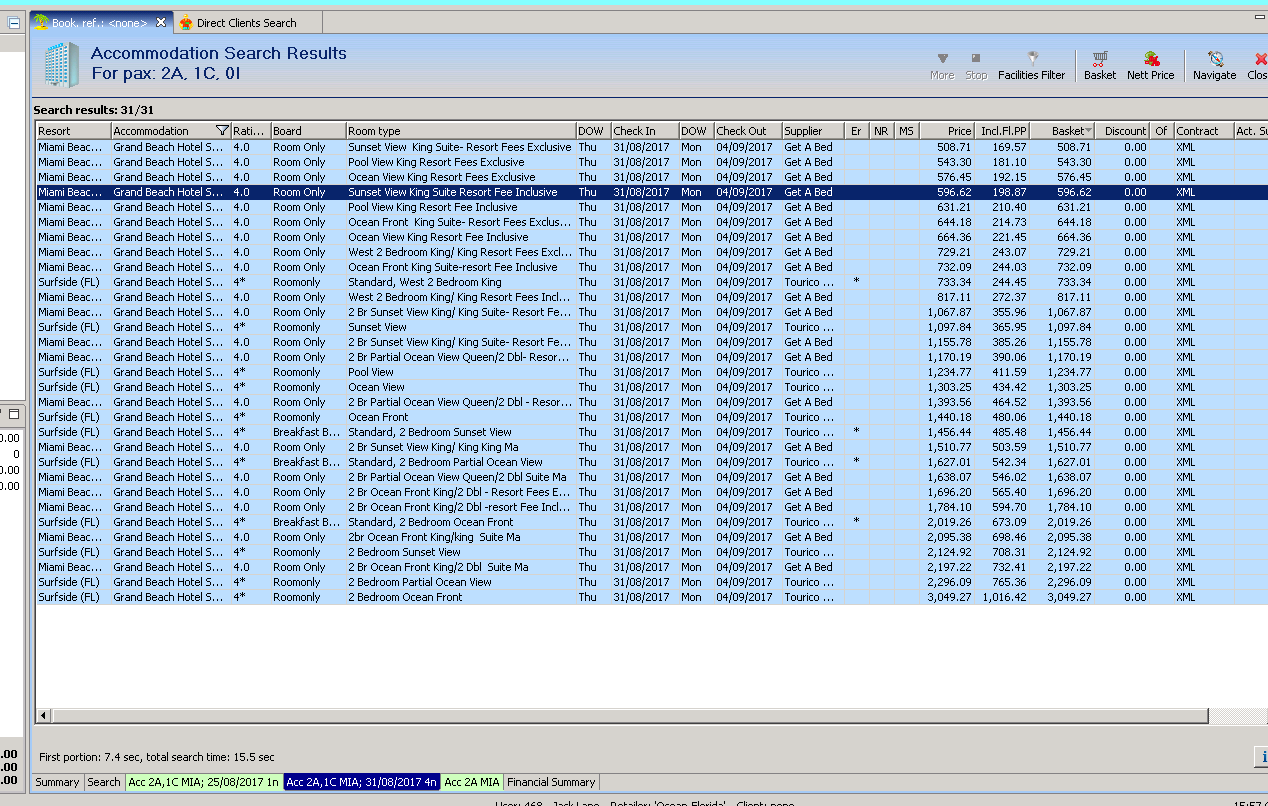Click the info icon at bottom right
The height and width of the screenshot is (806, 1268).
(x=1262, y=757)
